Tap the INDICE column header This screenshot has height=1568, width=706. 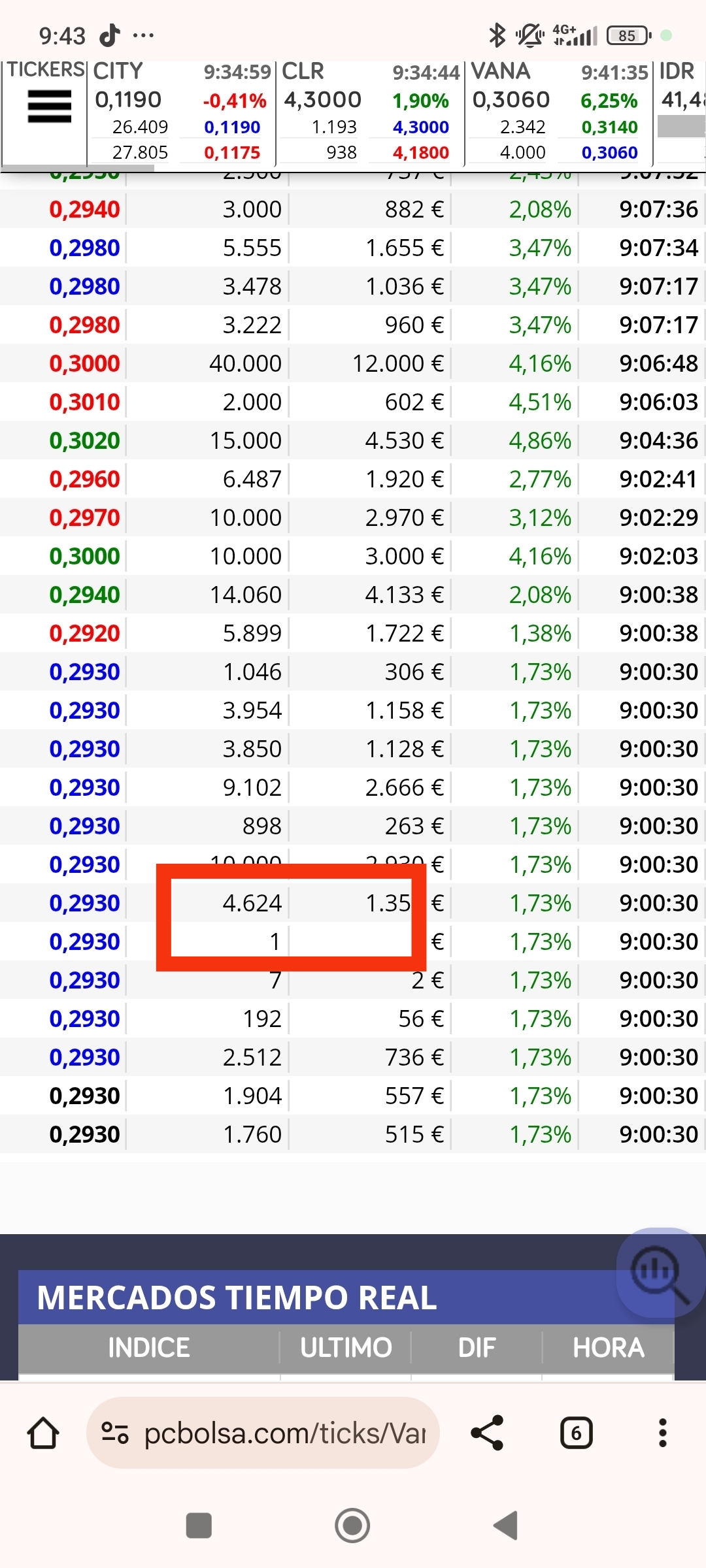tap(149, 1347)
